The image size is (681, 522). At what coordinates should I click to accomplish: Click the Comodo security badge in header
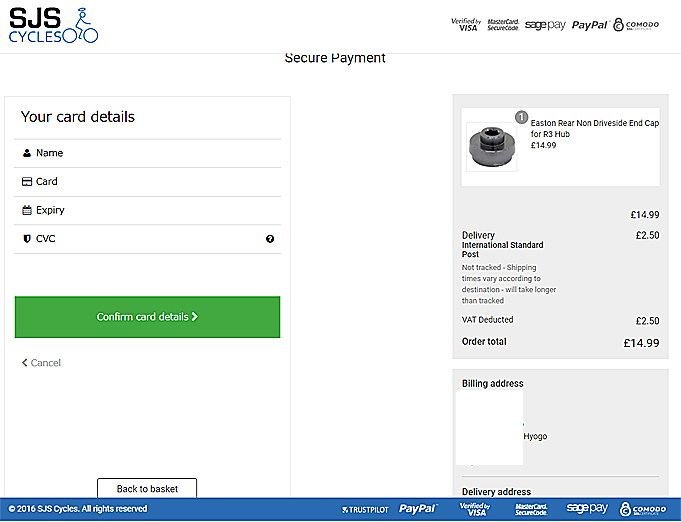[x=636, y=25]
